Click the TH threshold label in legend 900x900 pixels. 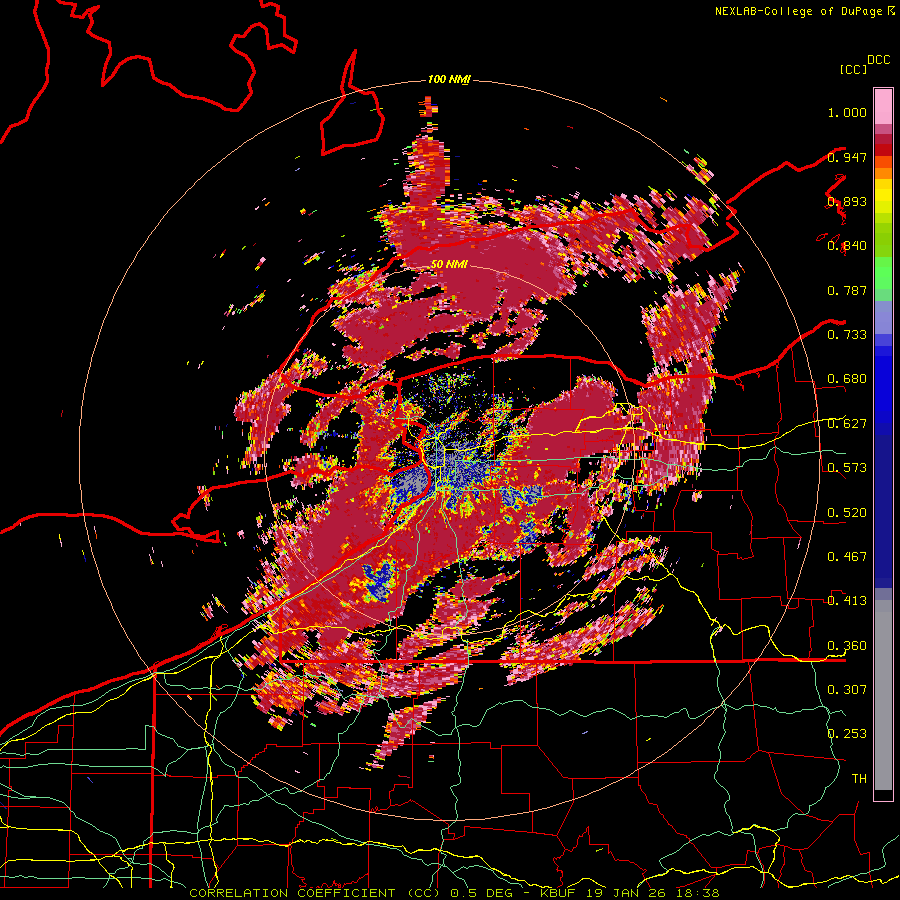(x=859, y=779)
